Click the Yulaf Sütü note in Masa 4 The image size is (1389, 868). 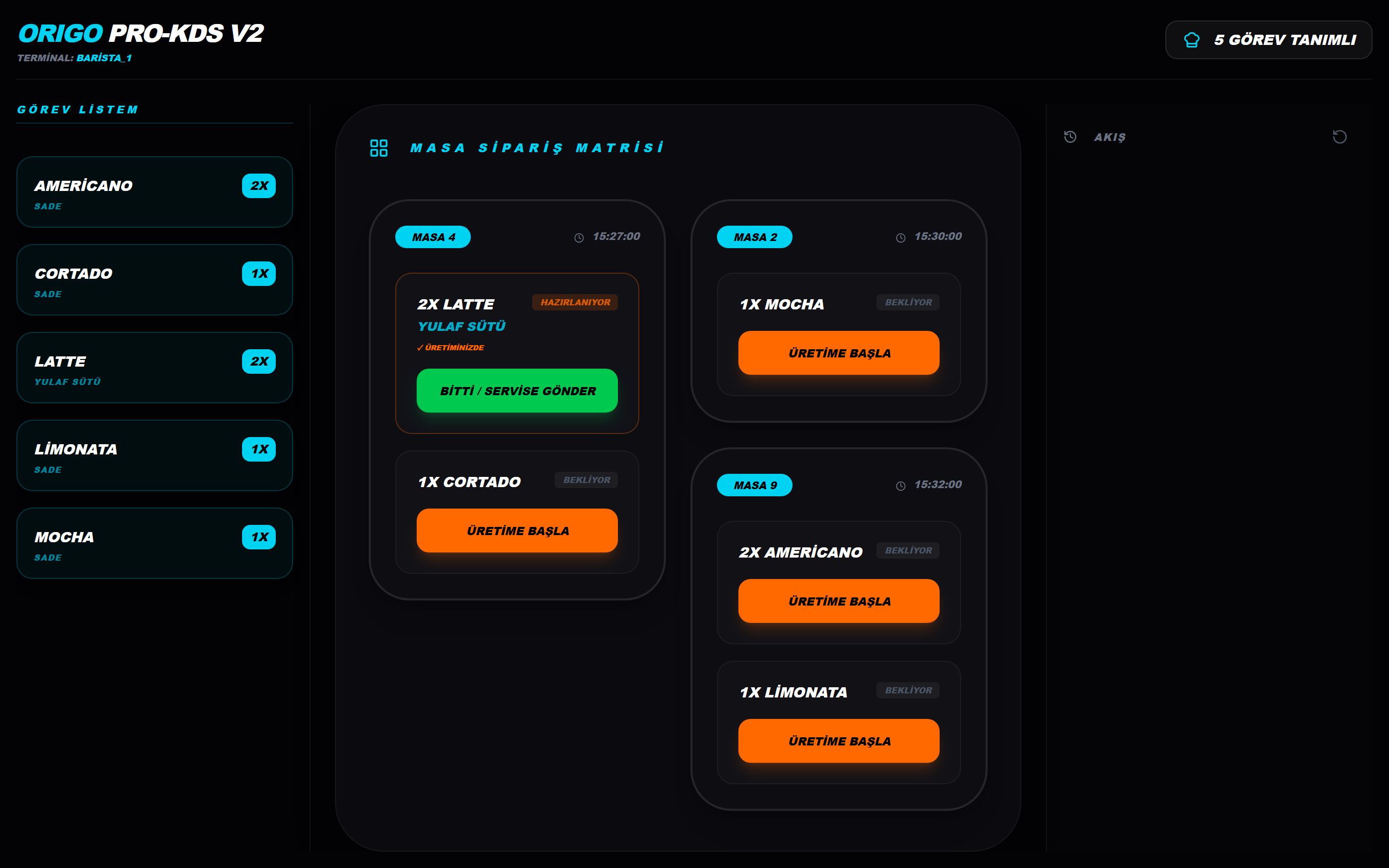point(462,326)
